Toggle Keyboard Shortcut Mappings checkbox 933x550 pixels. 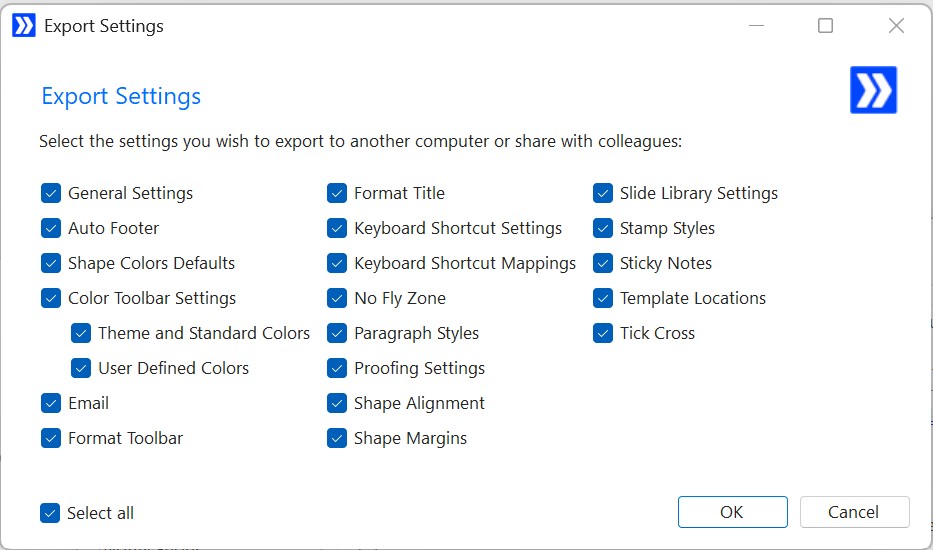(337, 263)
